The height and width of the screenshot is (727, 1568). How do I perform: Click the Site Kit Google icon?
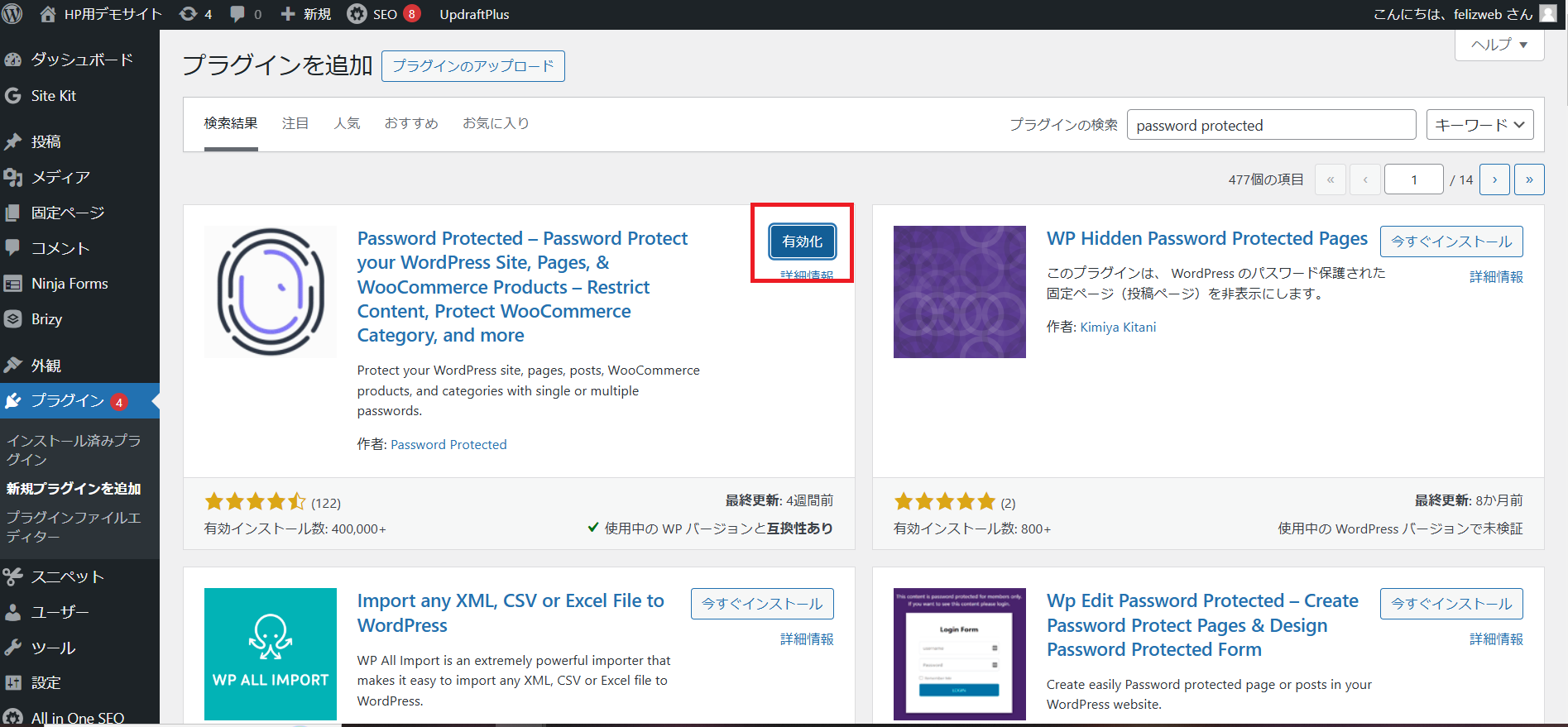12,96
